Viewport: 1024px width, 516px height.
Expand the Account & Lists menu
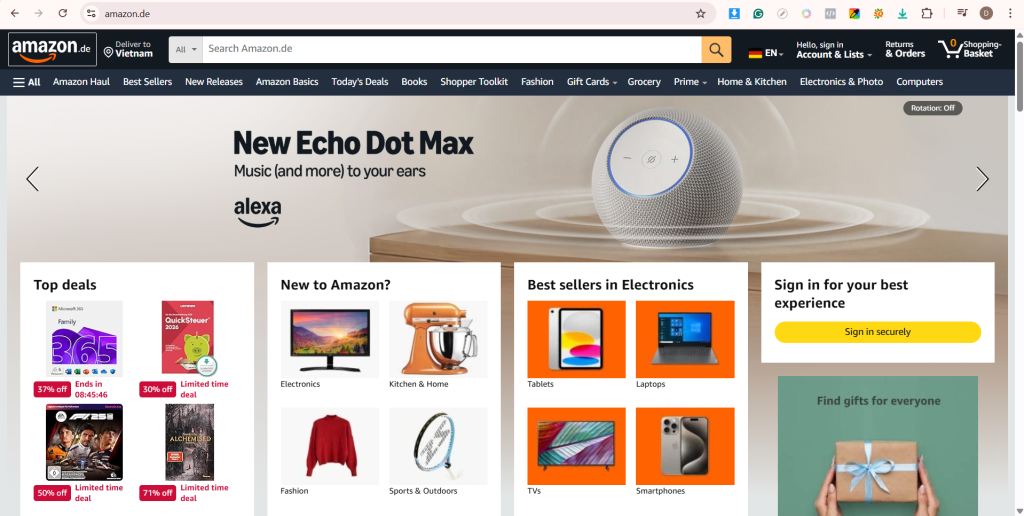pyautogui.click(x=833, y=50)
